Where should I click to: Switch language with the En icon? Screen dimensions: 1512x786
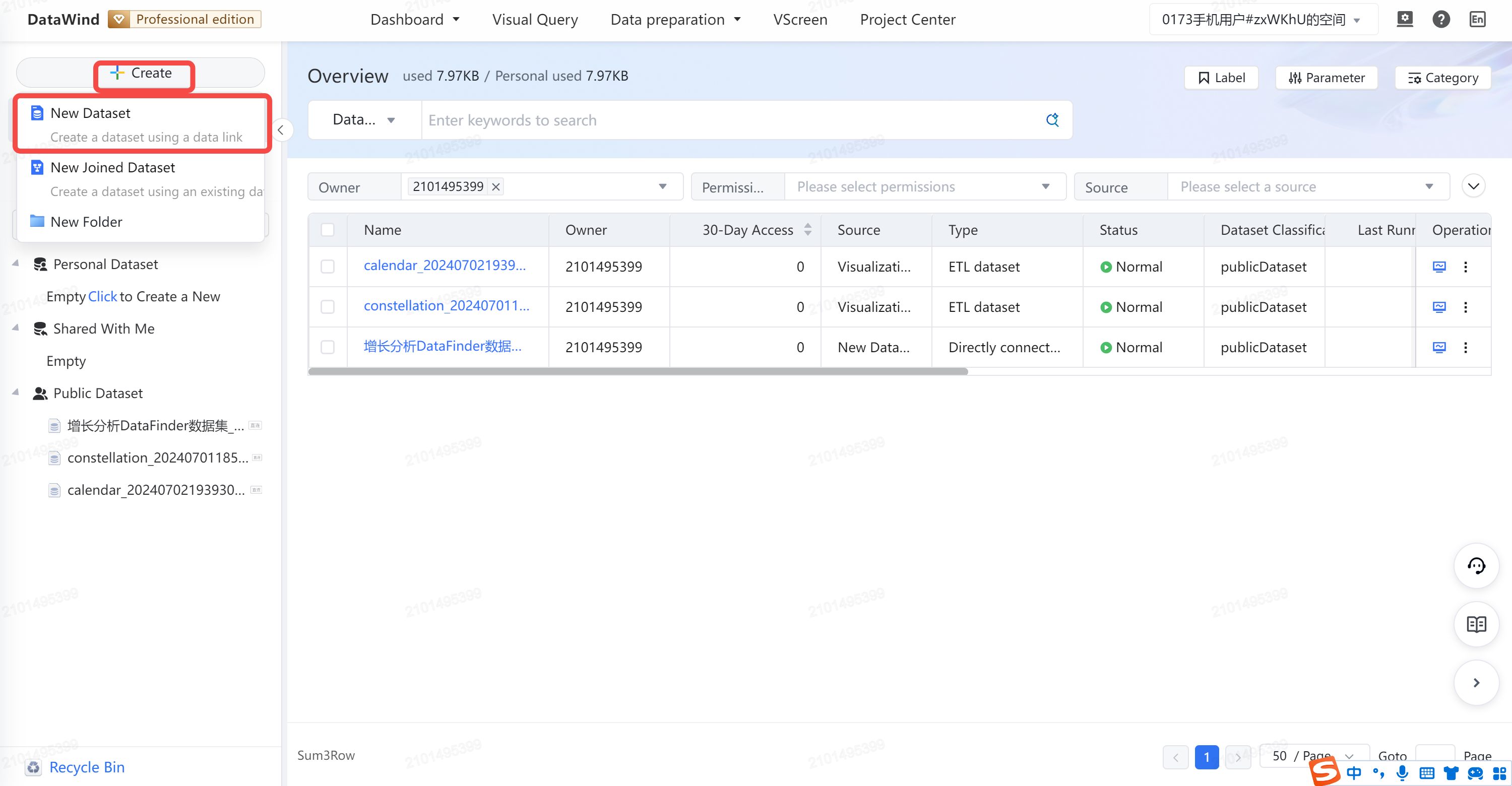pyautogui.click(x=1477, y=19)
